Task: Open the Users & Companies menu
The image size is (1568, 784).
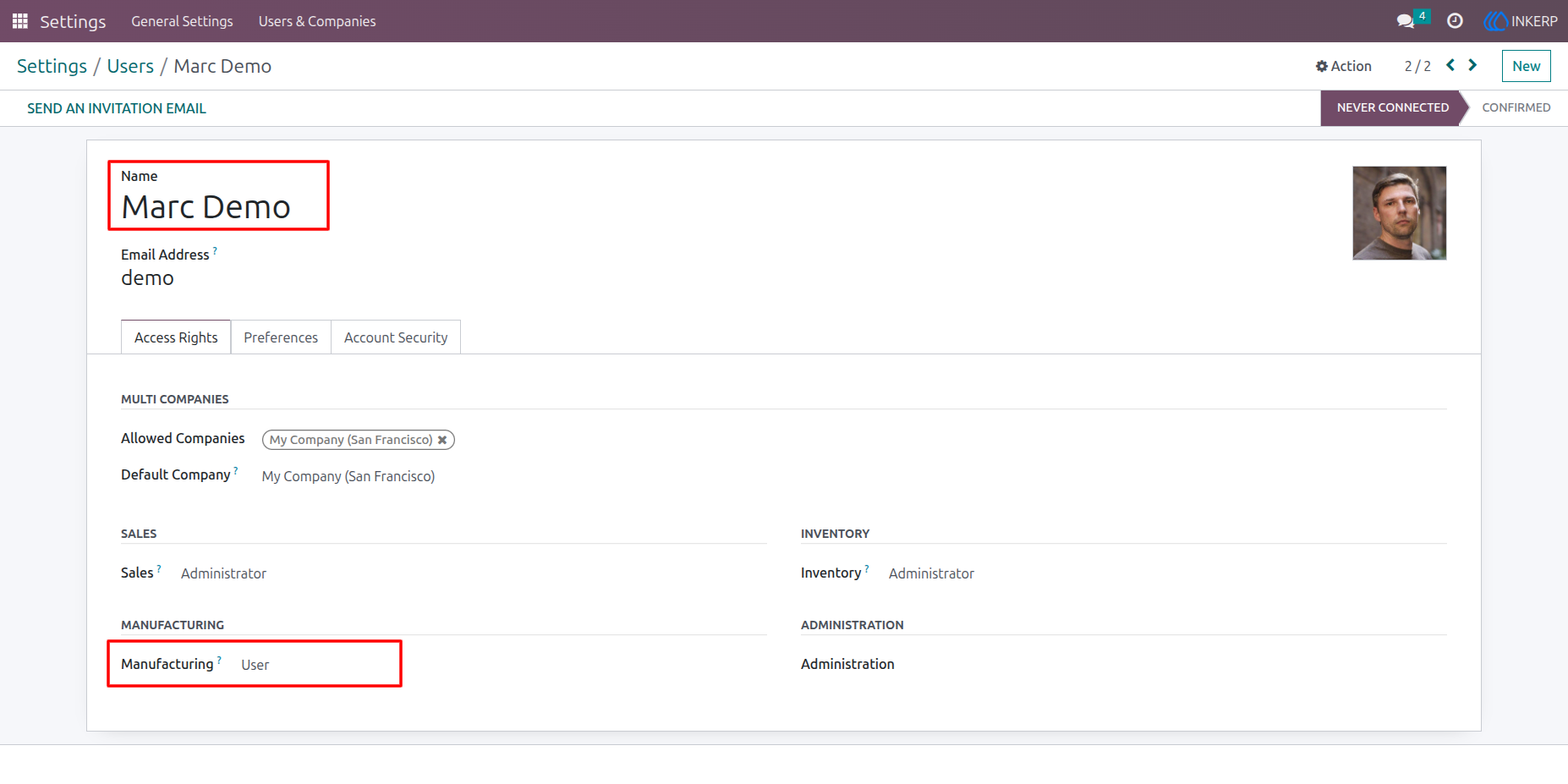Action: point(317,21)
